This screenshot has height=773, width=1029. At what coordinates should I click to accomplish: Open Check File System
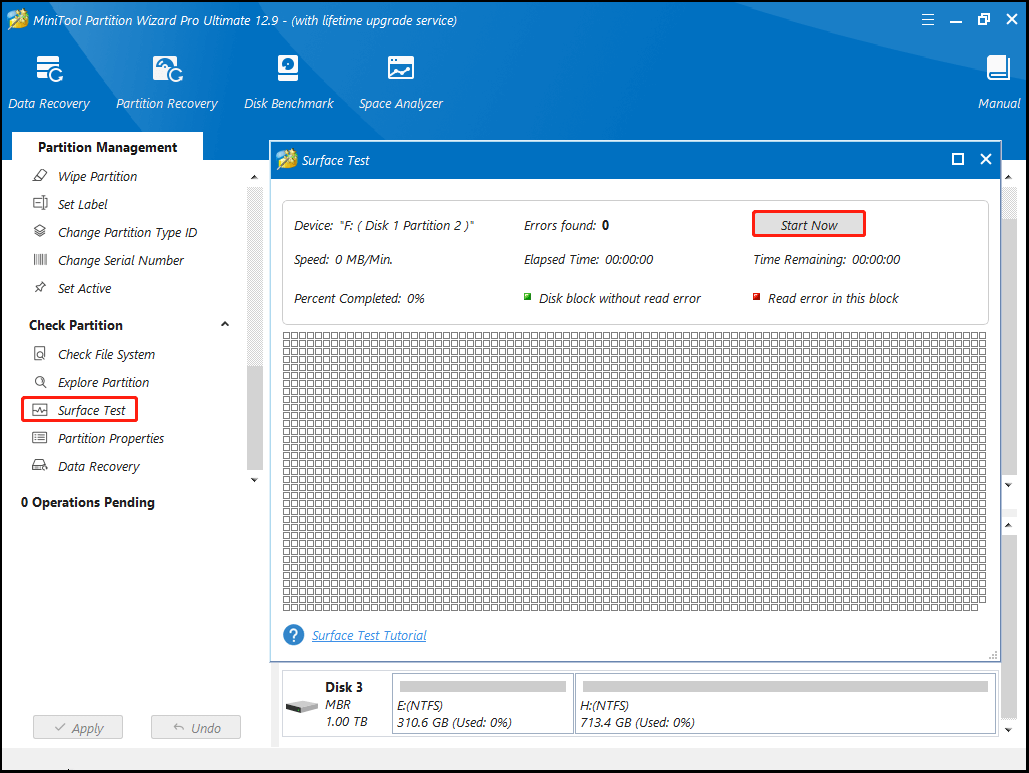[x=104, y=354]
